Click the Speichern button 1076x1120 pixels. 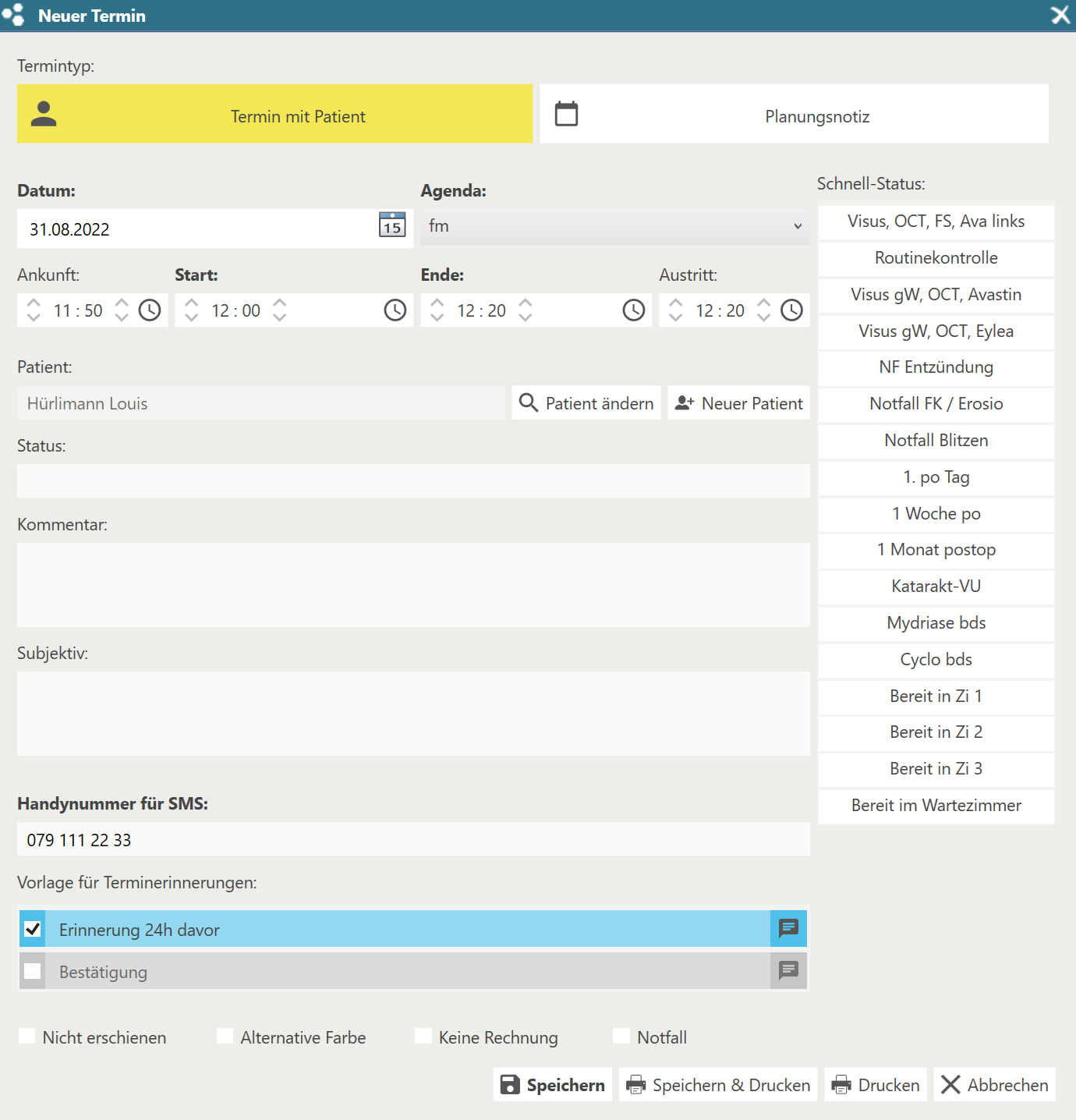[x=553, y=1085]
